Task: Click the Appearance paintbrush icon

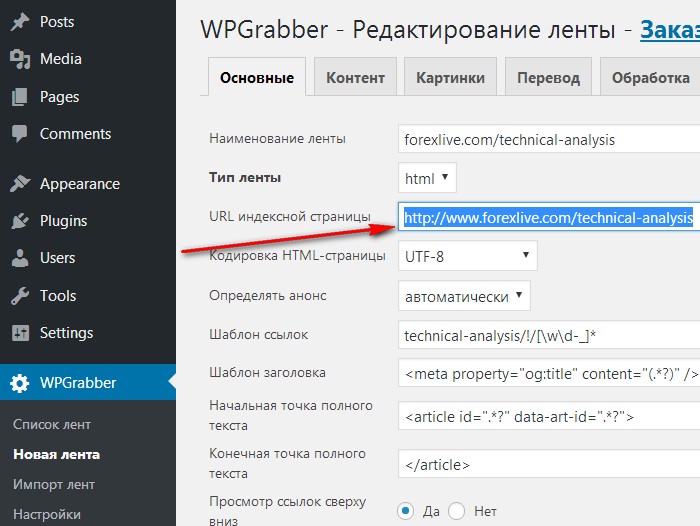Action: pyautogui.click(x=20, y=184)
